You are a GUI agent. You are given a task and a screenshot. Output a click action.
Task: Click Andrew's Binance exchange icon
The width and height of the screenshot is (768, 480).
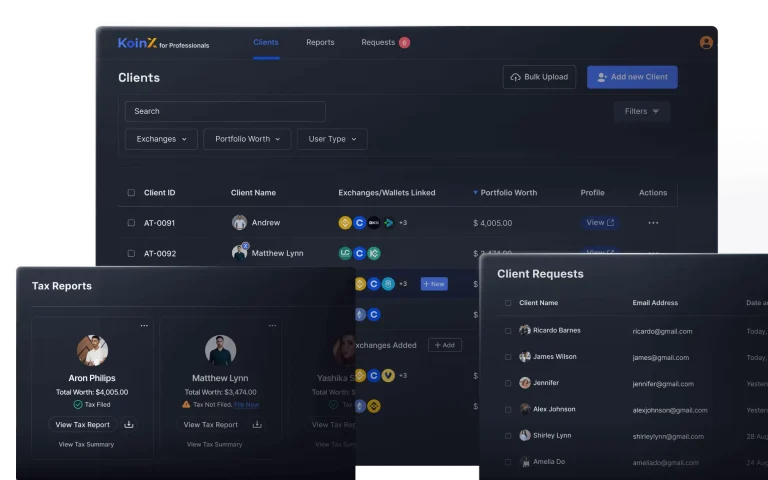point(345,223)
